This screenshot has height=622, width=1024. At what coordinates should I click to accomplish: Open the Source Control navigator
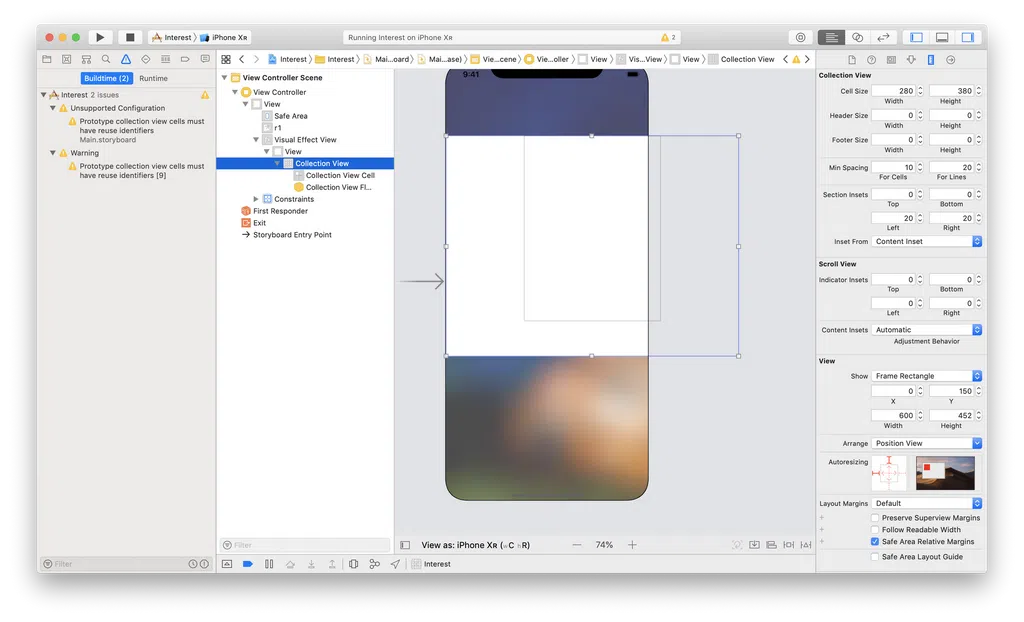click(67, 59)
